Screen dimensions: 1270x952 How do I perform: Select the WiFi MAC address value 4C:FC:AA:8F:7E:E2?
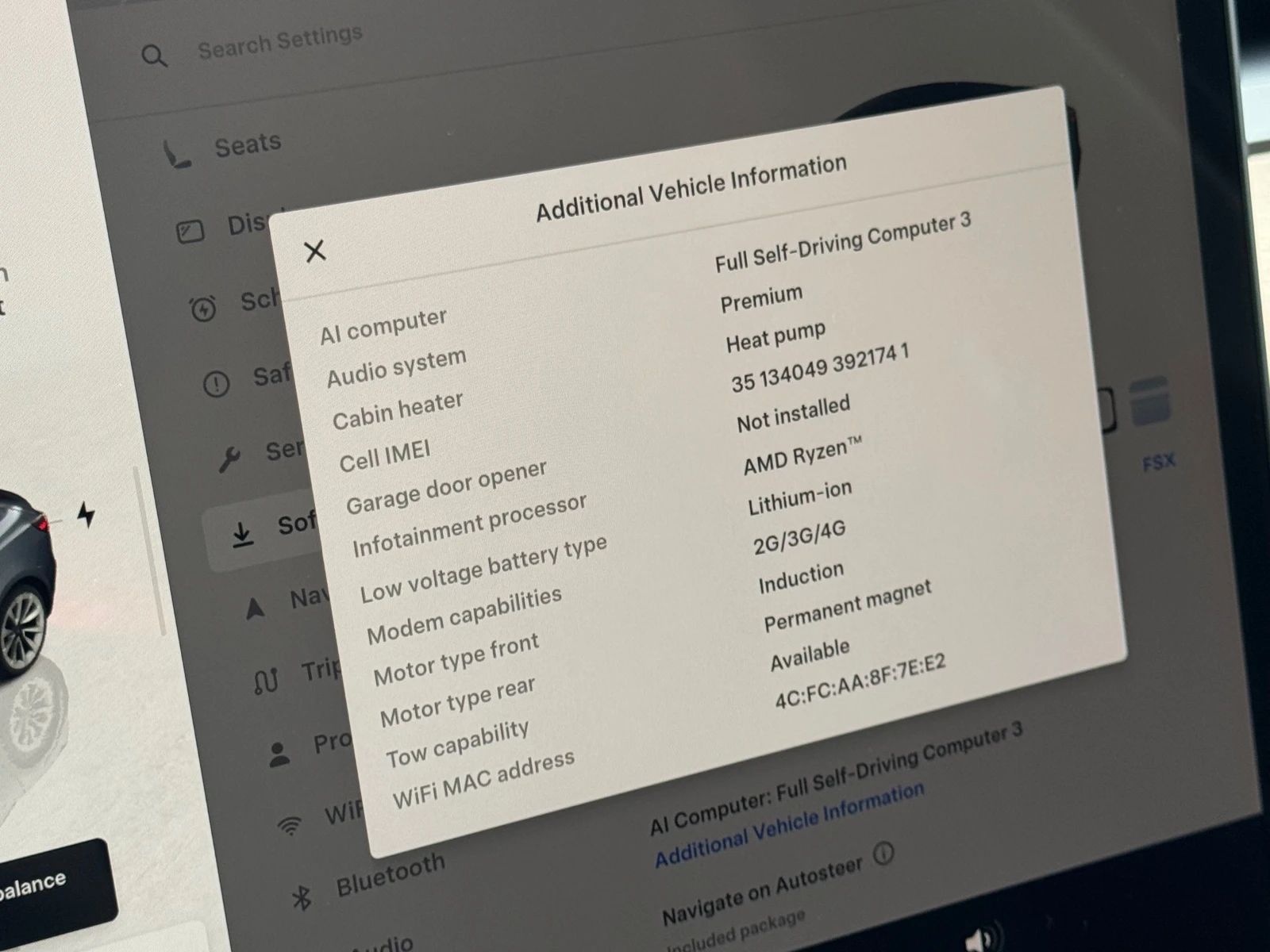860,683
